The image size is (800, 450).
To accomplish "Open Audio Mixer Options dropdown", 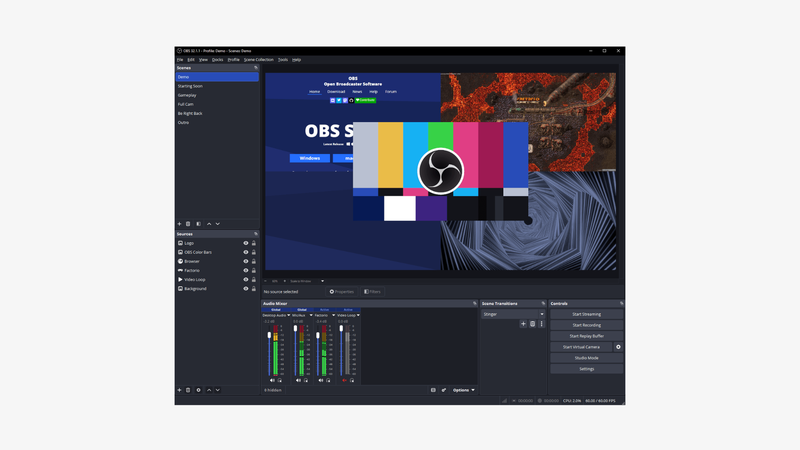I will coord(463,390).
